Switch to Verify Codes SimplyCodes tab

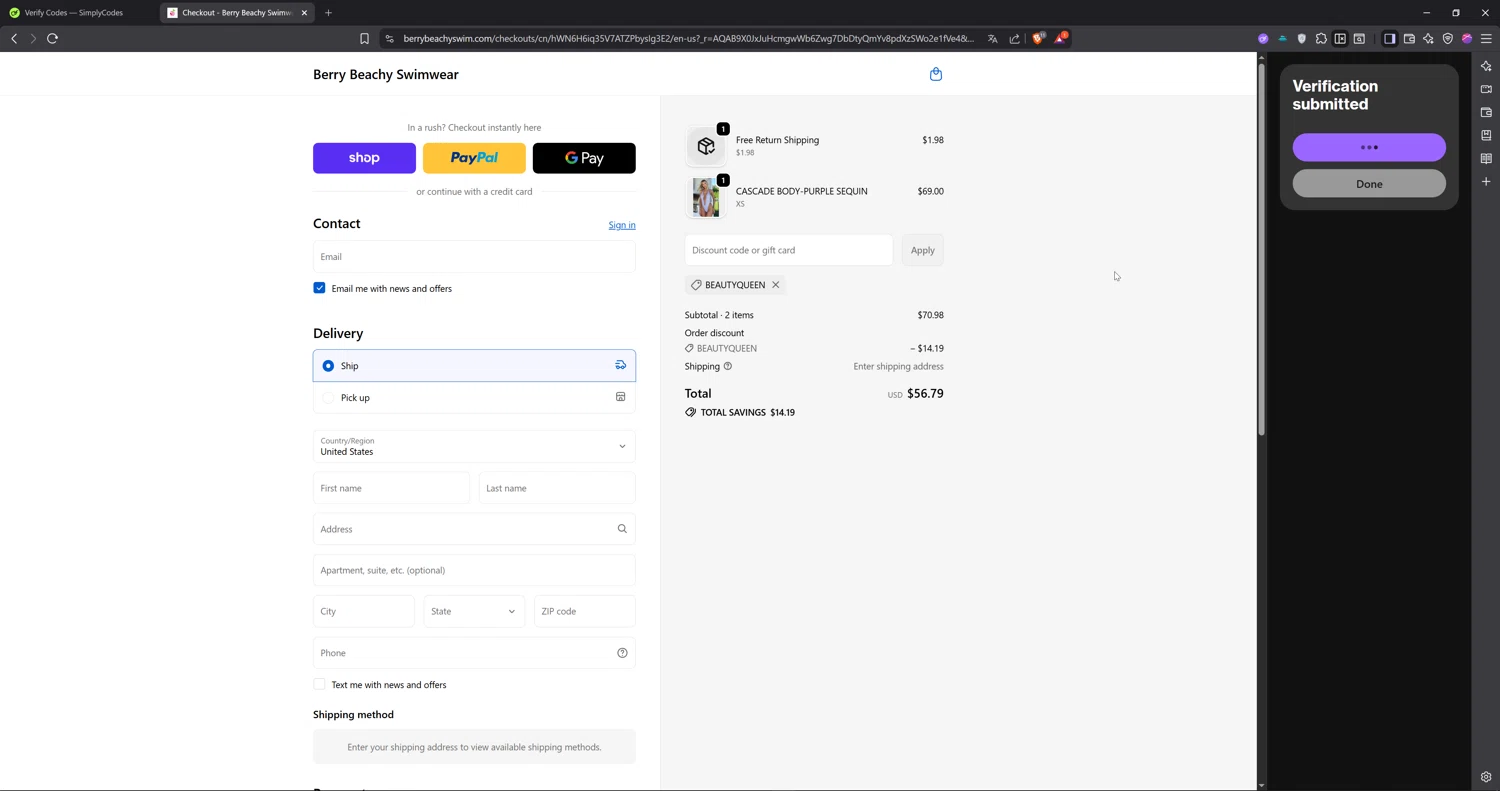click(75, 13)
